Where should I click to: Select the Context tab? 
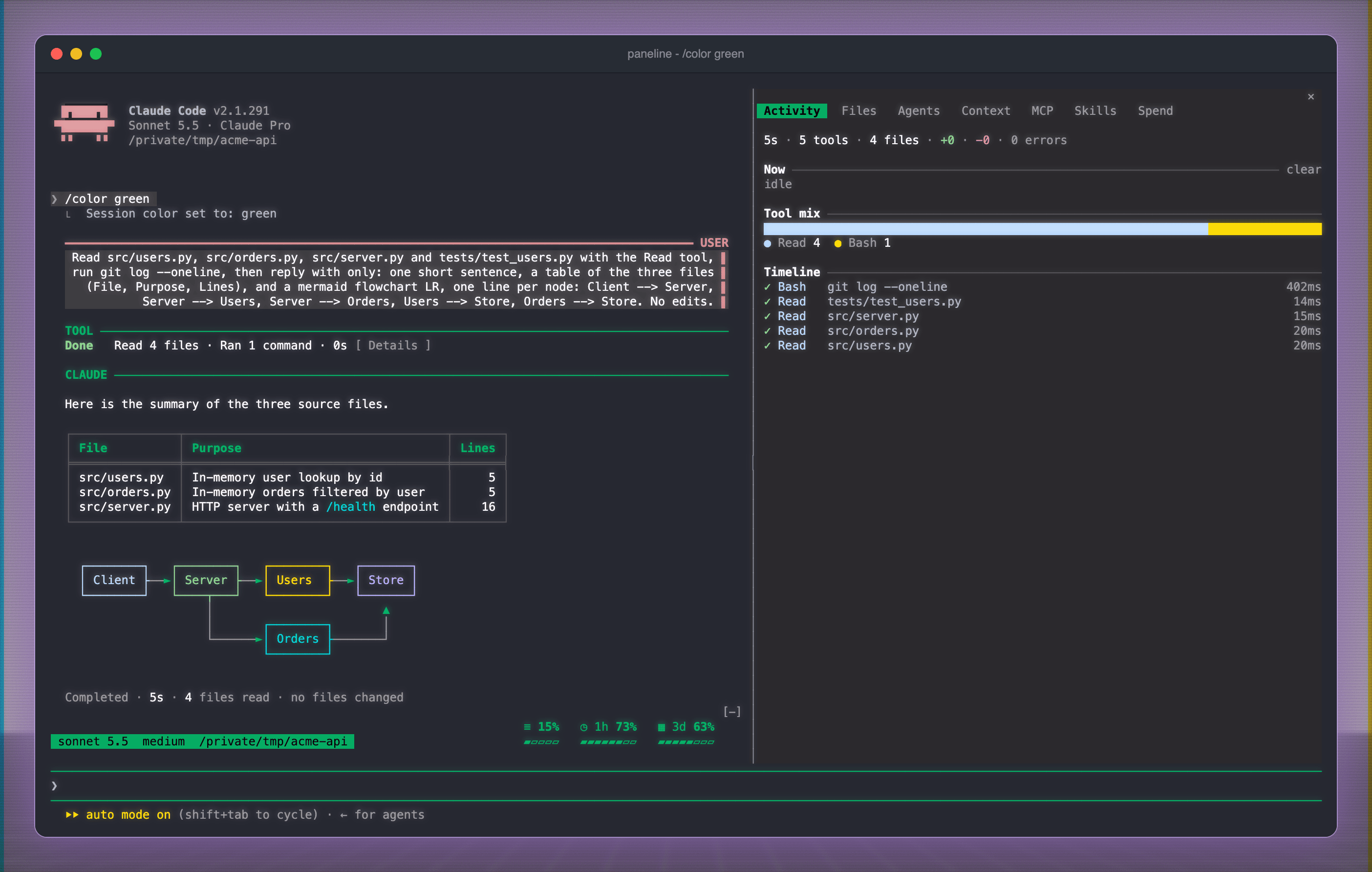986,110
